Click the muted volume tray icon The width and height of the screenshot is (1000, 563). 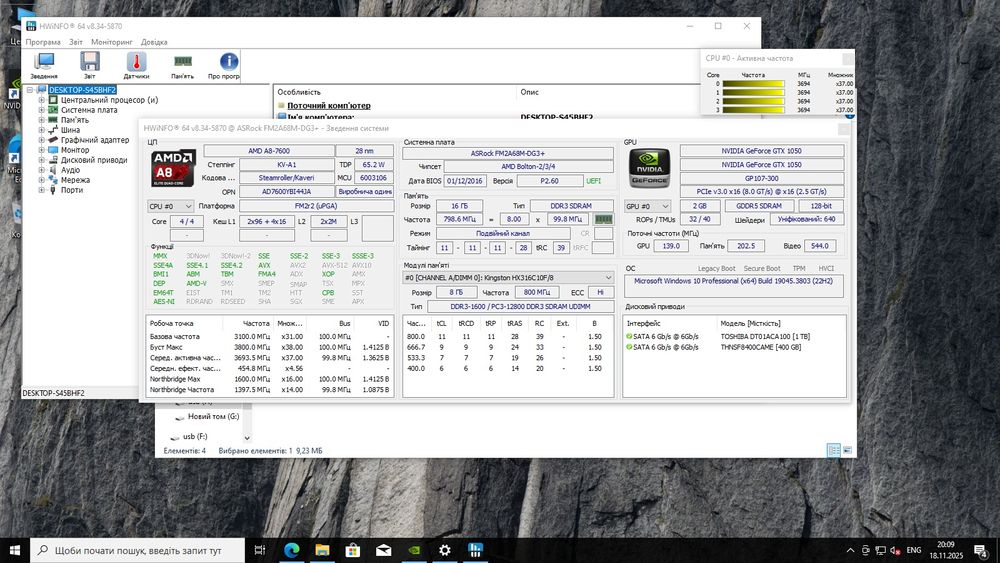tap(895, 550)
